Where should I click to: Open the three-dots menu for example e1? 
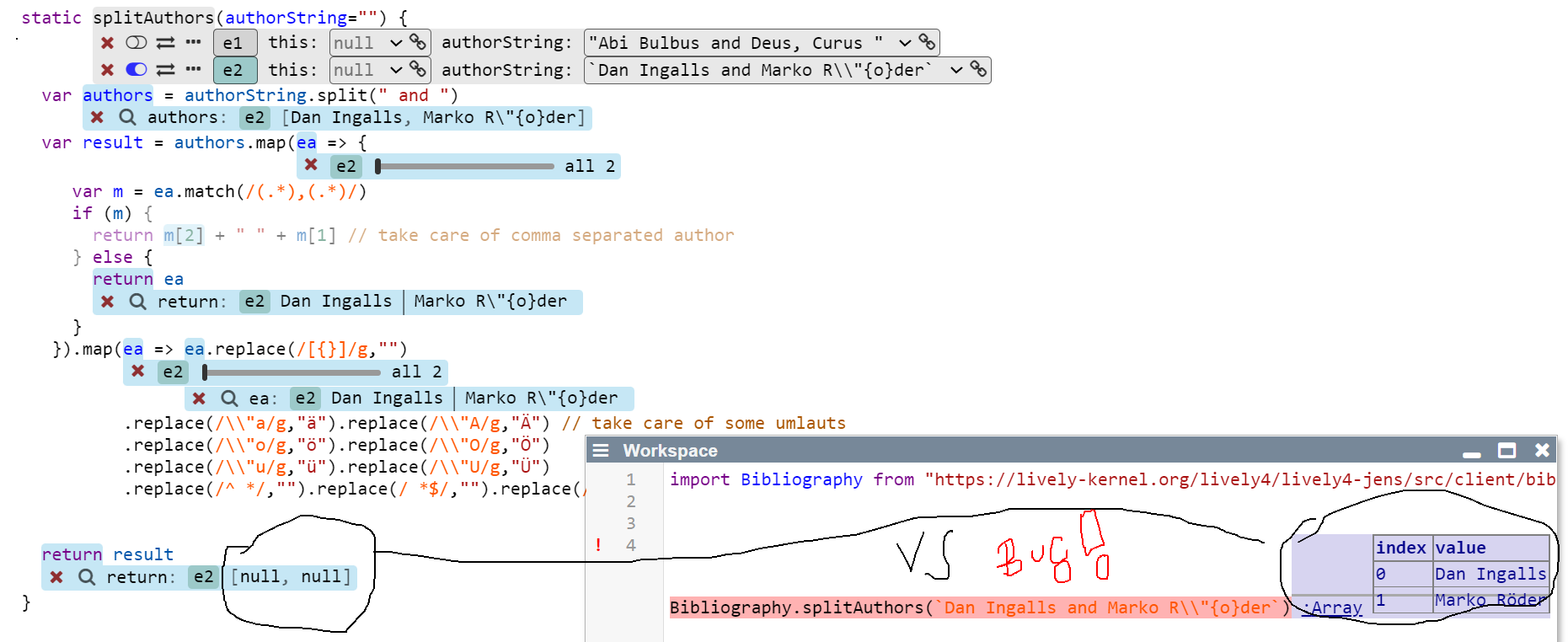(193, 42)
